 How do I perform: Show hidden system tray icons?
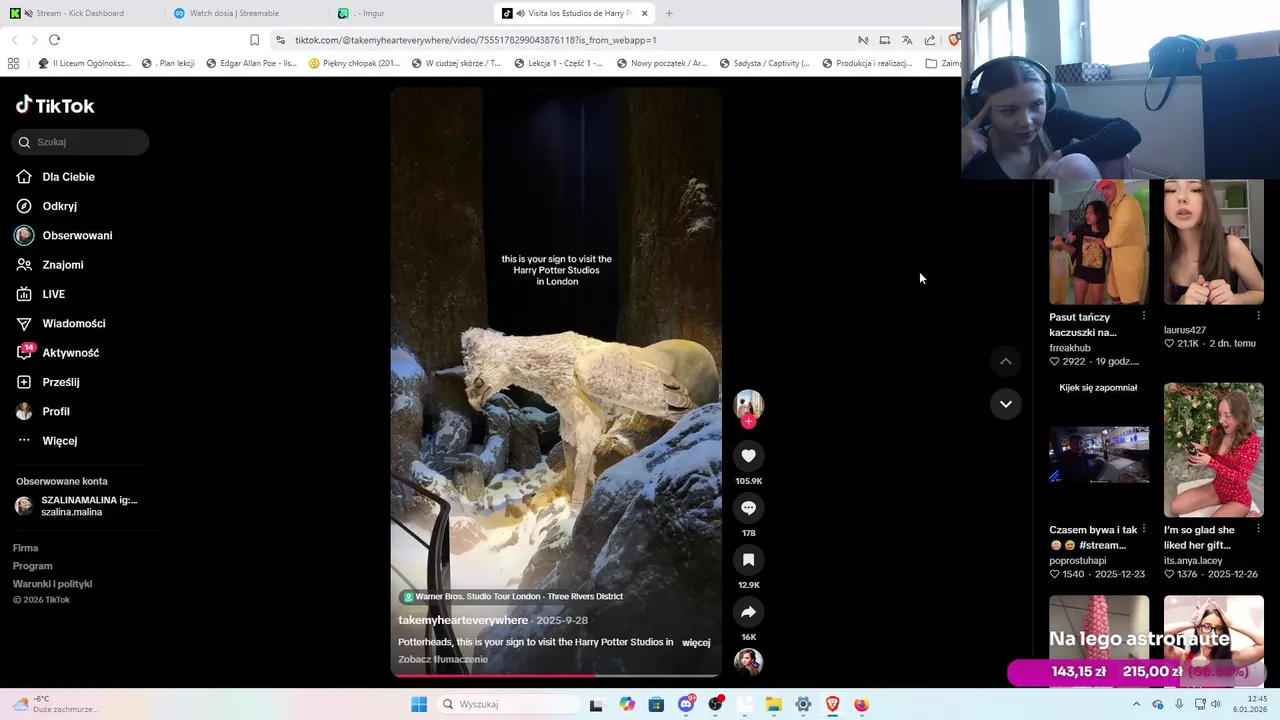[x=1136, y=704]
